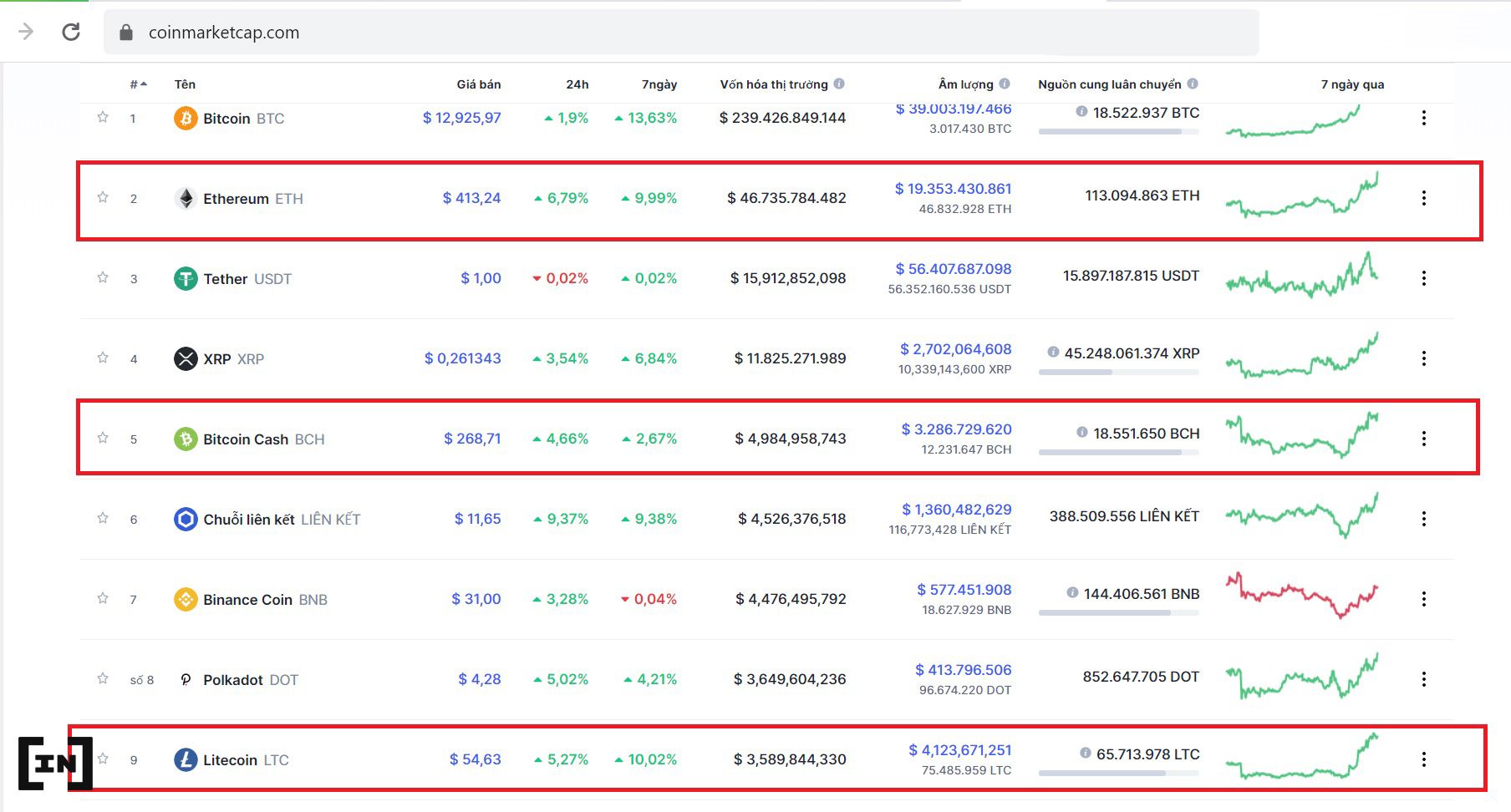
Task: Sort by Giá bán column header
Action: [x=478, y=84]
